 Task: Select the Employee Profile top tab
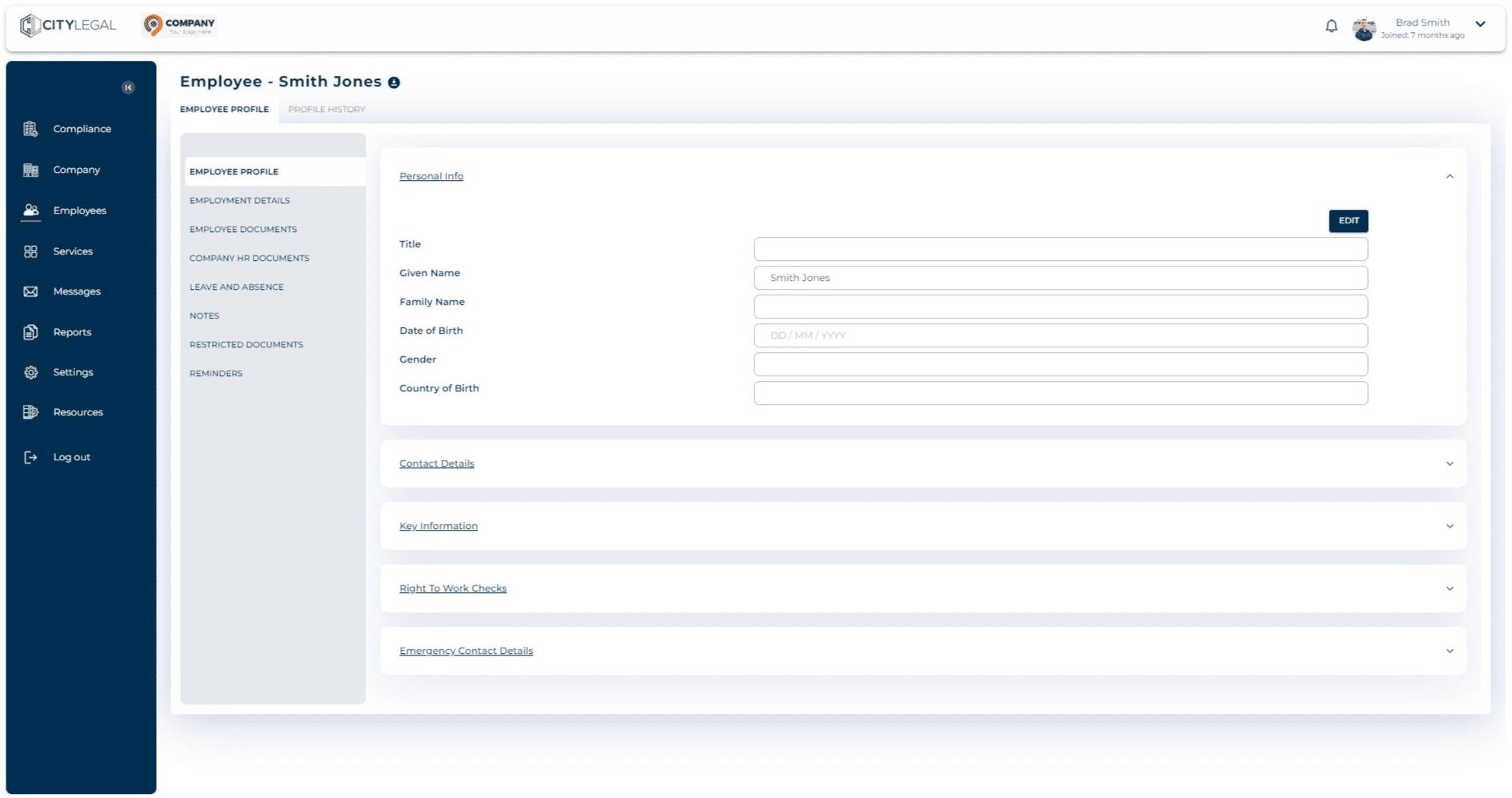(224, 110)
